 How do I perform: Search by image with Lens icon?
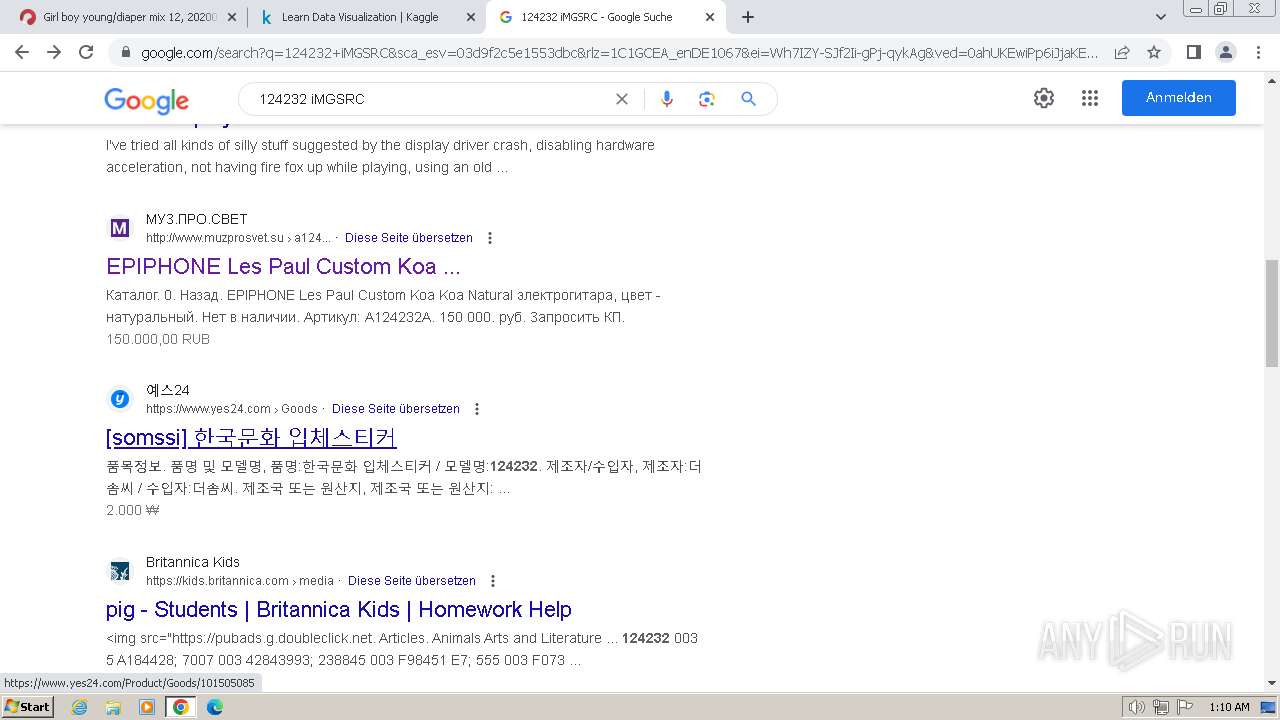707,99
